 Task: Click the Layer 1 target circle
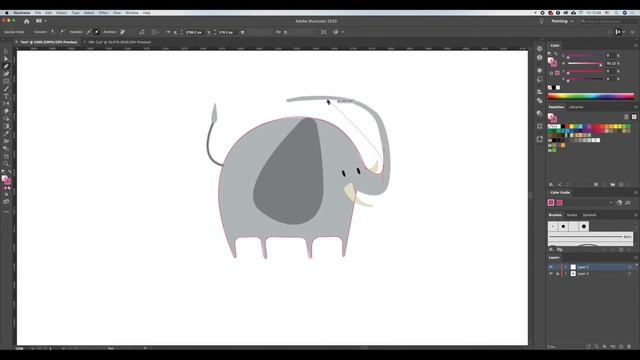(x=629, y=274)
